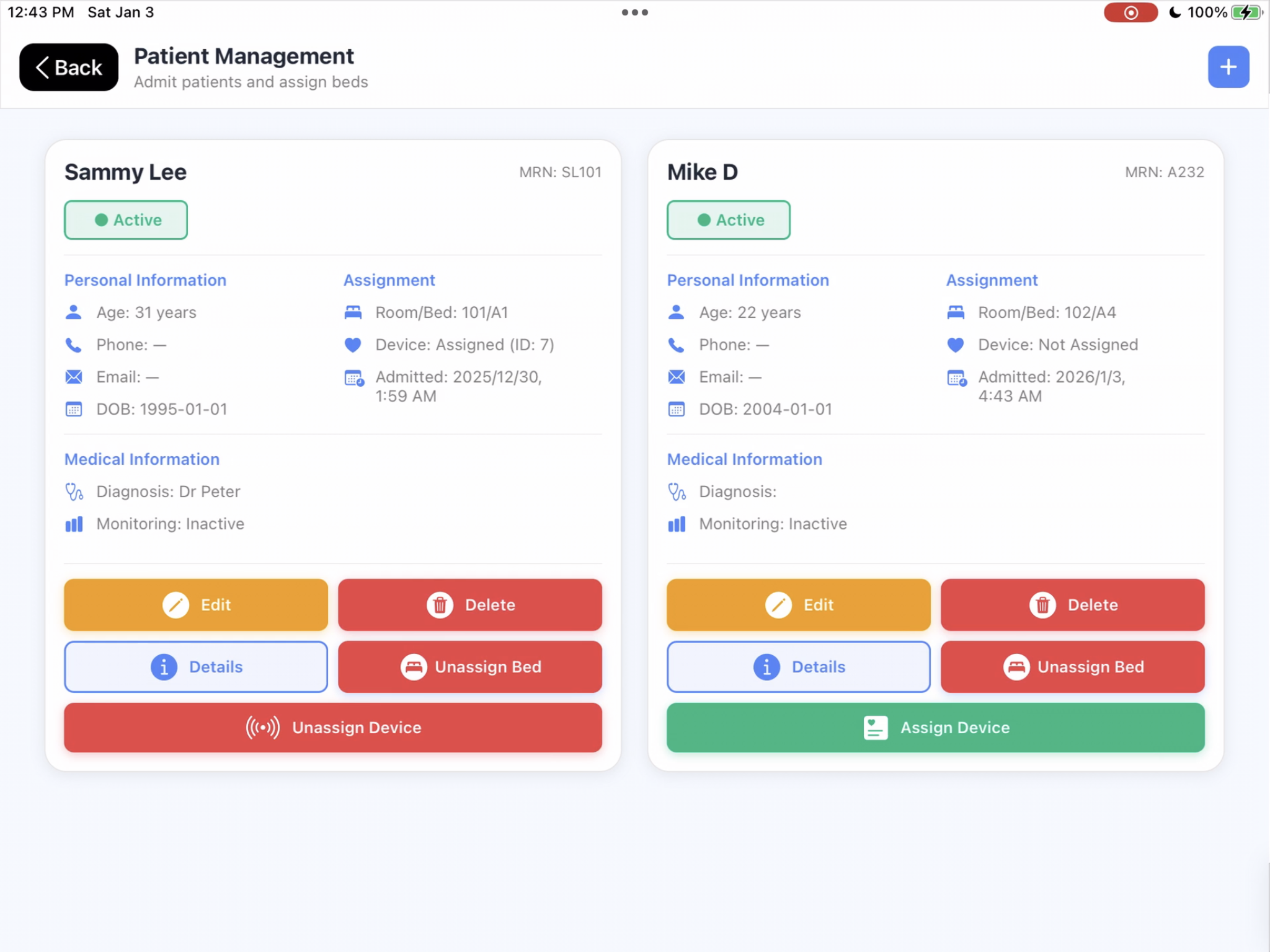The width and height of the screenshot is (1270, 952).
Task: Tap the signal icon on the Unassign Device button
Action: 262,727
